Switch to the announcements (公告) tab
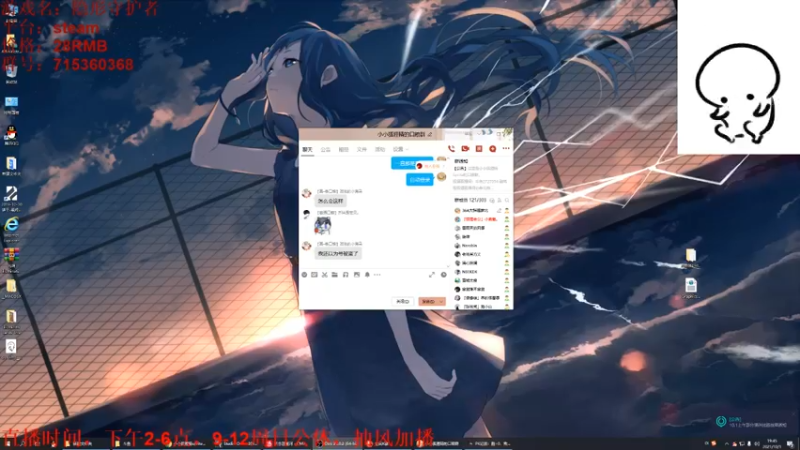The image size is (800, 450). [326, 149]
